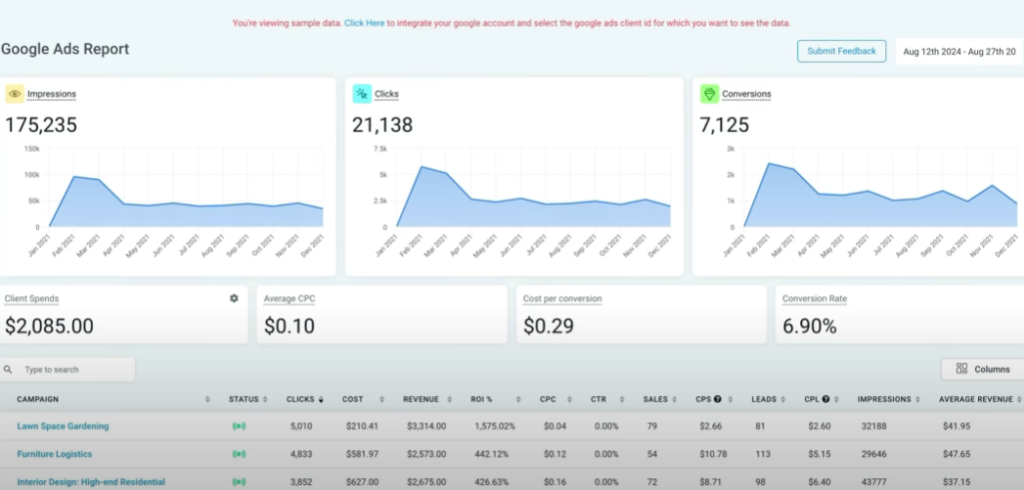1024x490 pixels.
Task: Open the date range picker
Action: 959,52
